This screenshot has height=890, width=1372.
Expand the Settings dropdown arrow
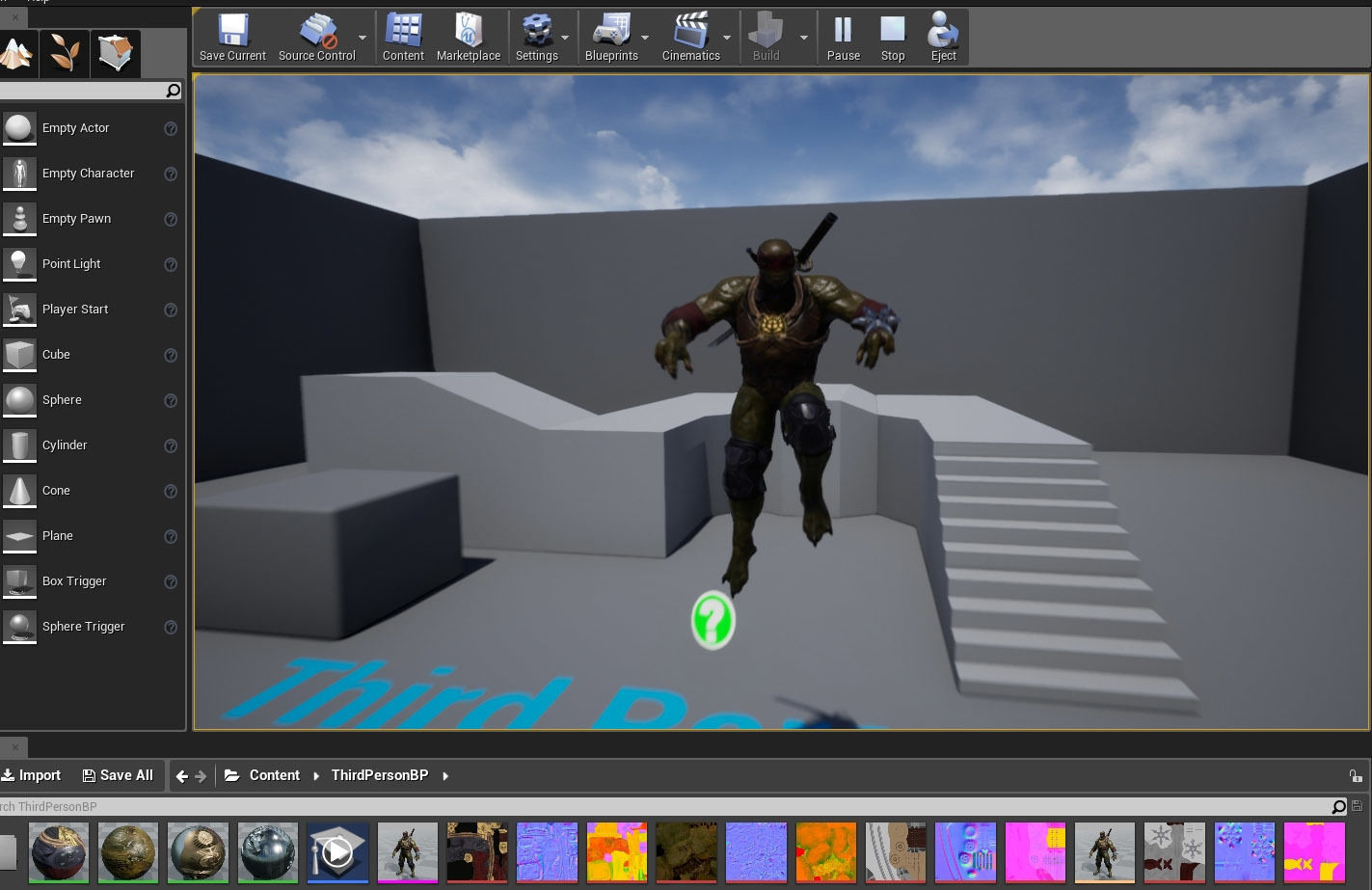click(565, 39)
